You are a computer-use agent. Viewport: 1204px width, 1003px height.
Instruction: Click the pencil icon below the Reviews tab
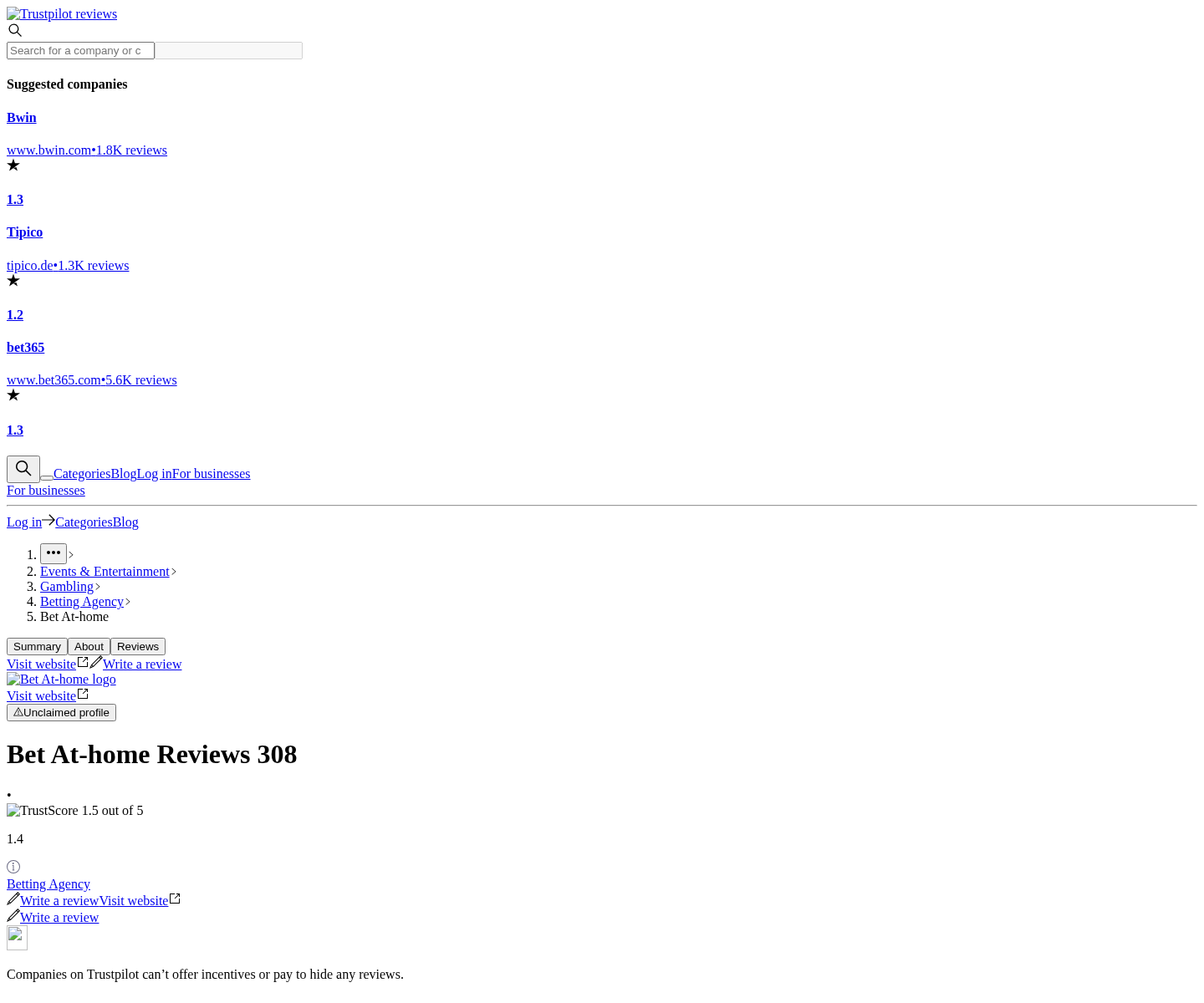click(96, 662)
